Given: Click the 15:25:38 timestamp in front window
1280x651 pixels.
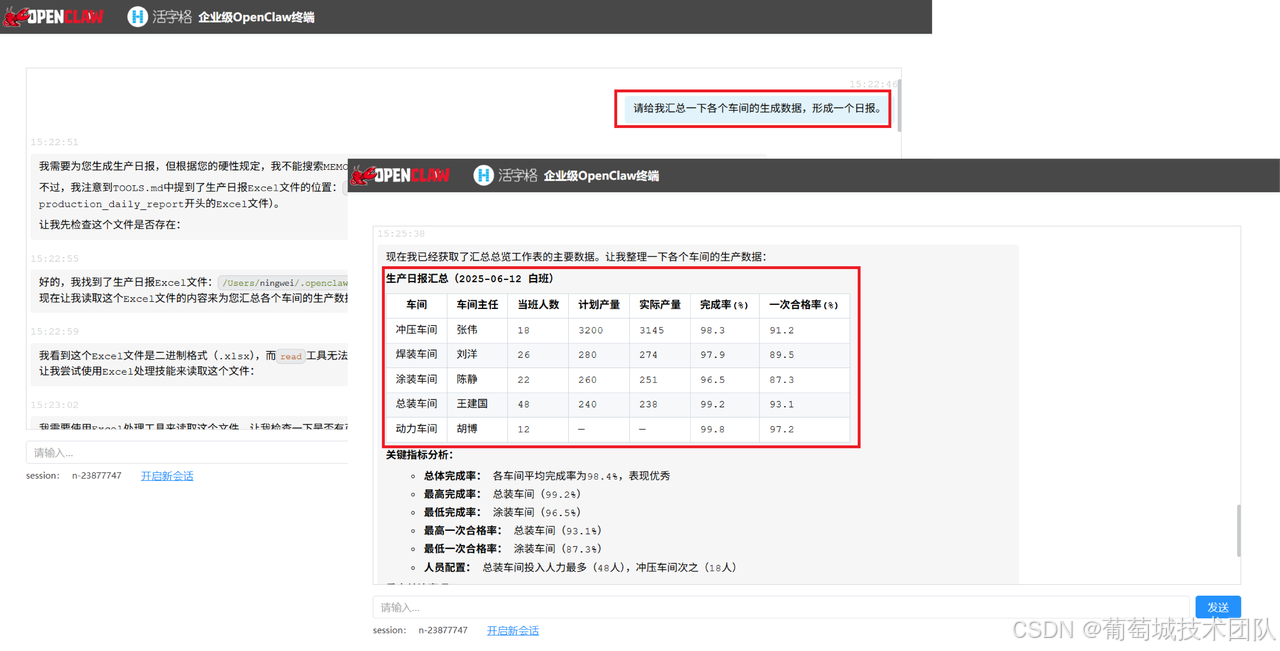Looking at the screenshot, I should (401, 234).
